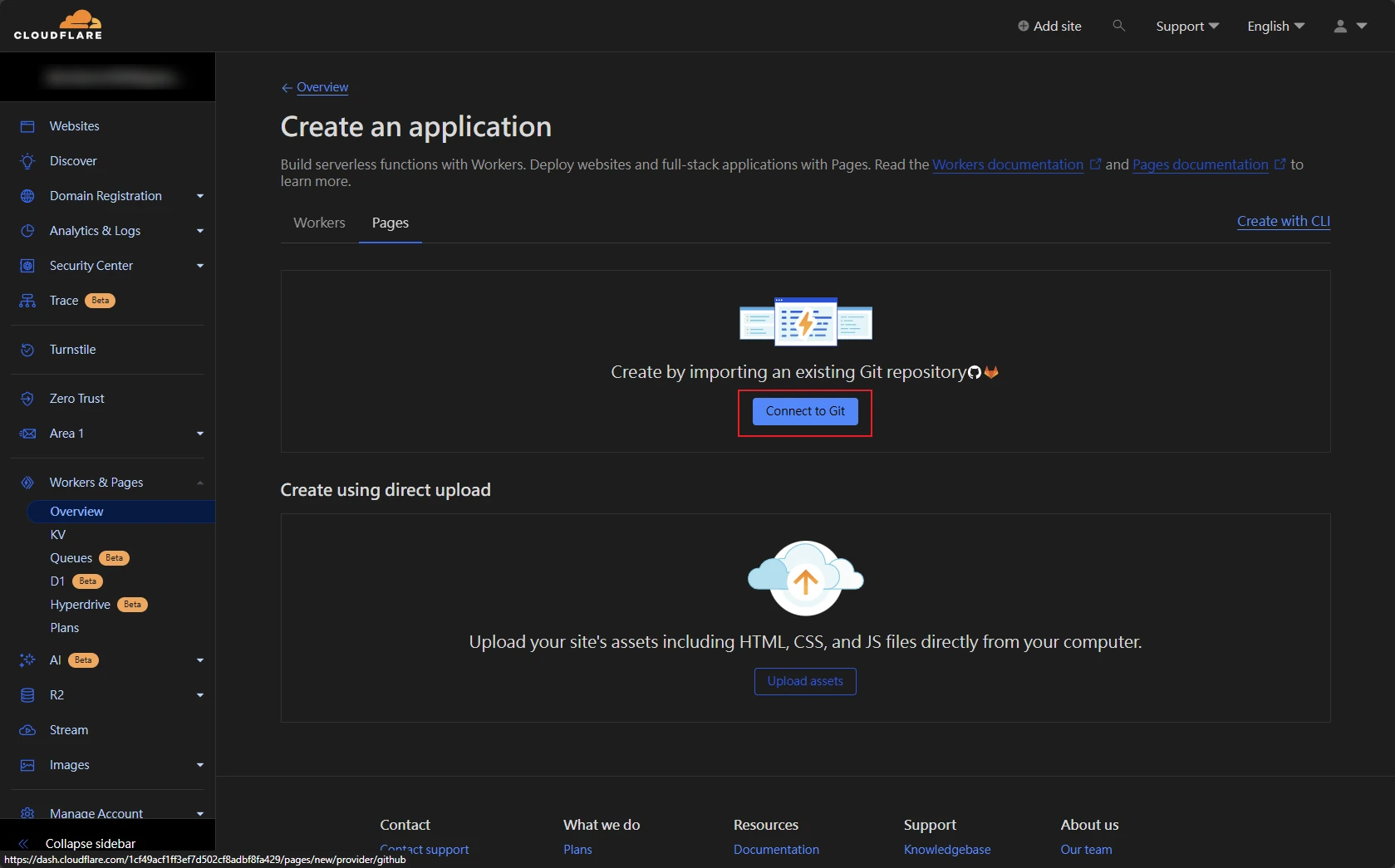This screenshot has width=1395, height=868.
Task: Click the Discover lightbulb icon
Action: 27,161
